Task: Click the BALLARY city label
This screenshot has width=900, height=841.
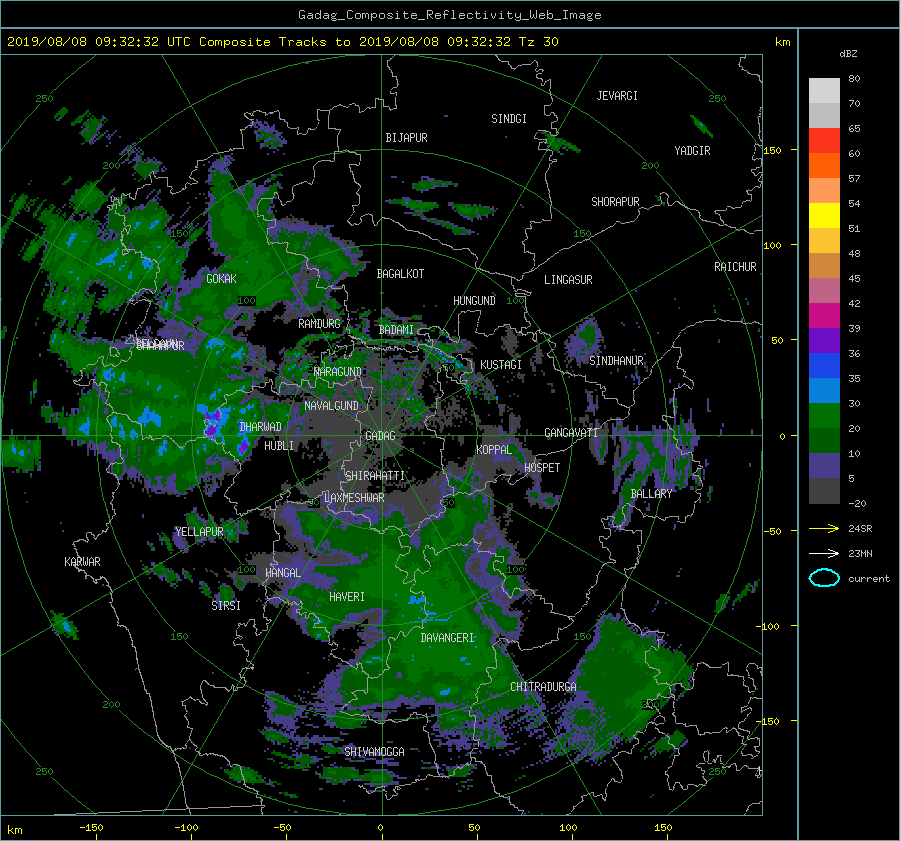Action: (651, 494)
